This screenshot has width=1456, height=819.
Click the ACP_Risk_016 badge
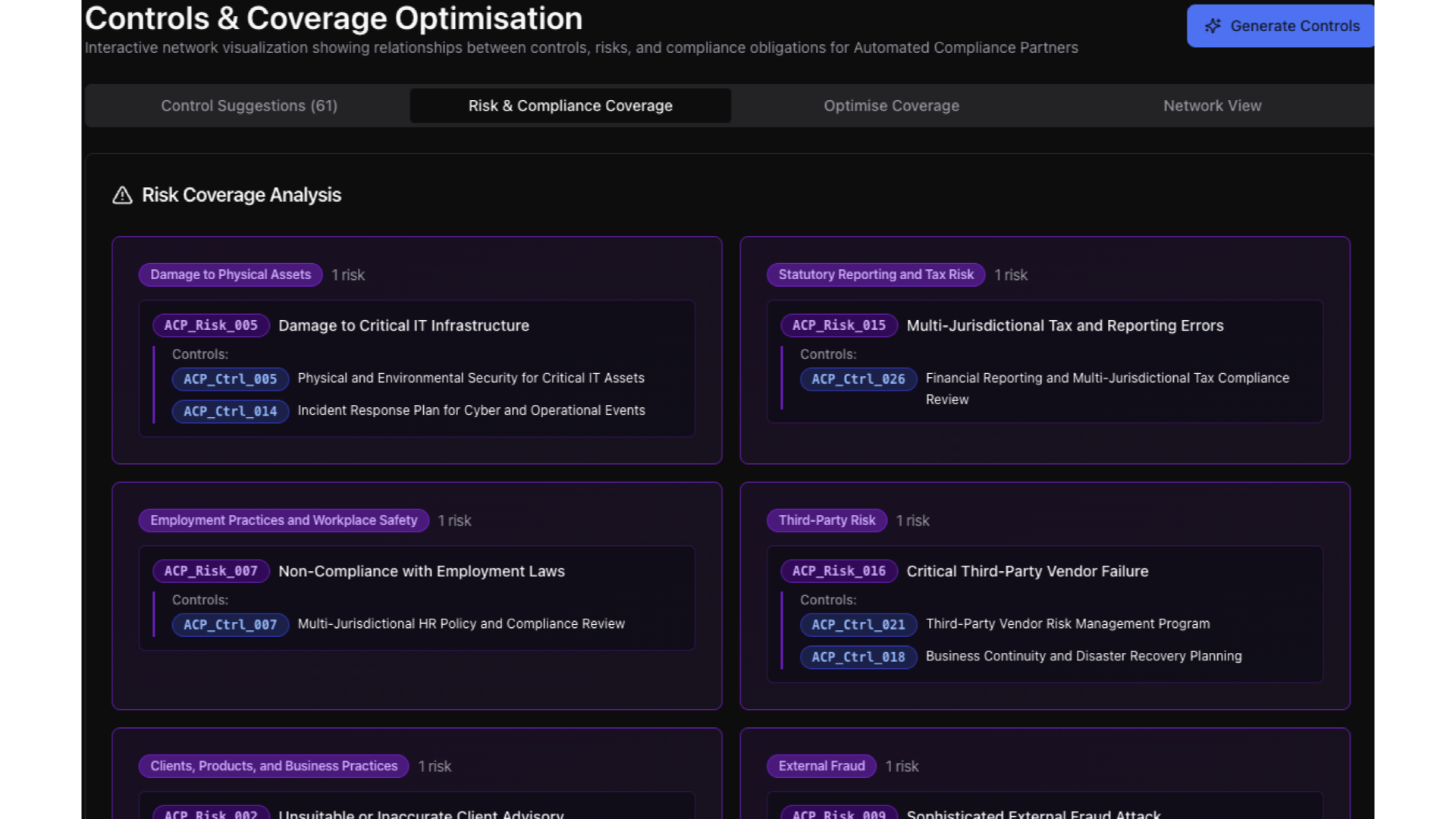click(839, 571)
